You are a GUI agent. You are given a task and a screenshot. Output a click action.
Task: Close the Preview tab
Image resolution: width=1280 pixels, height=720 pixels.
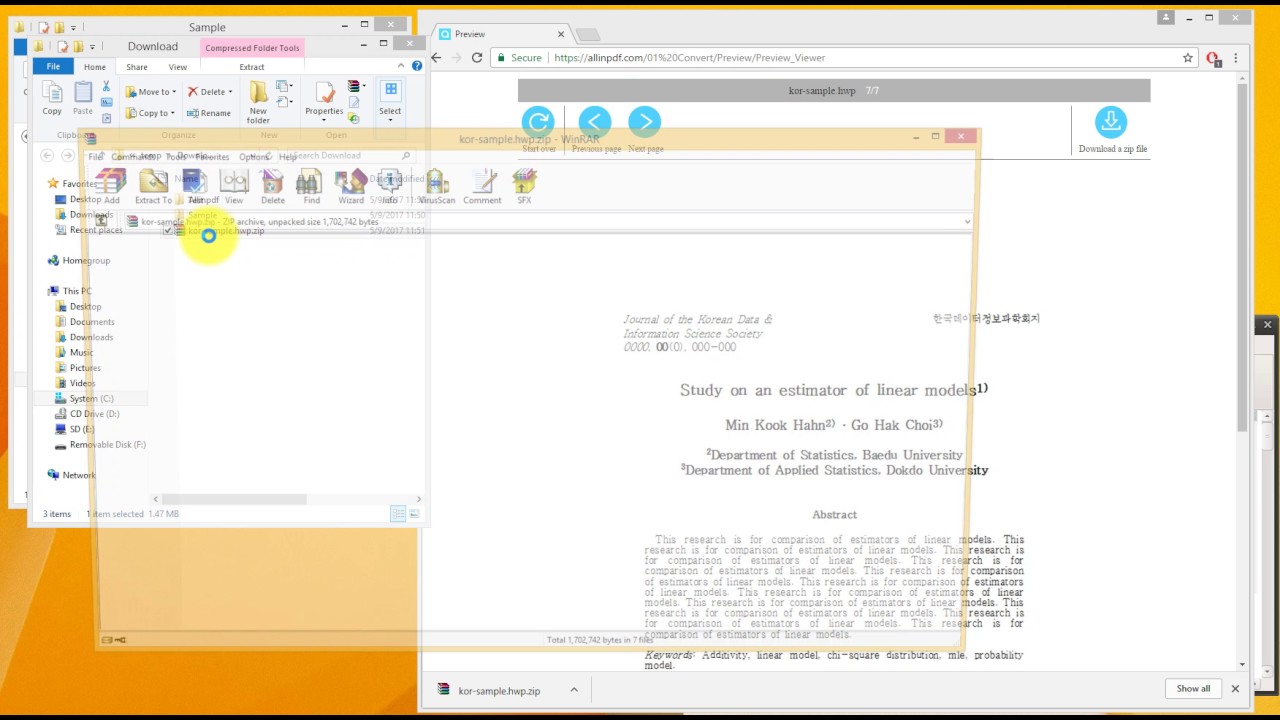point(560,34)
